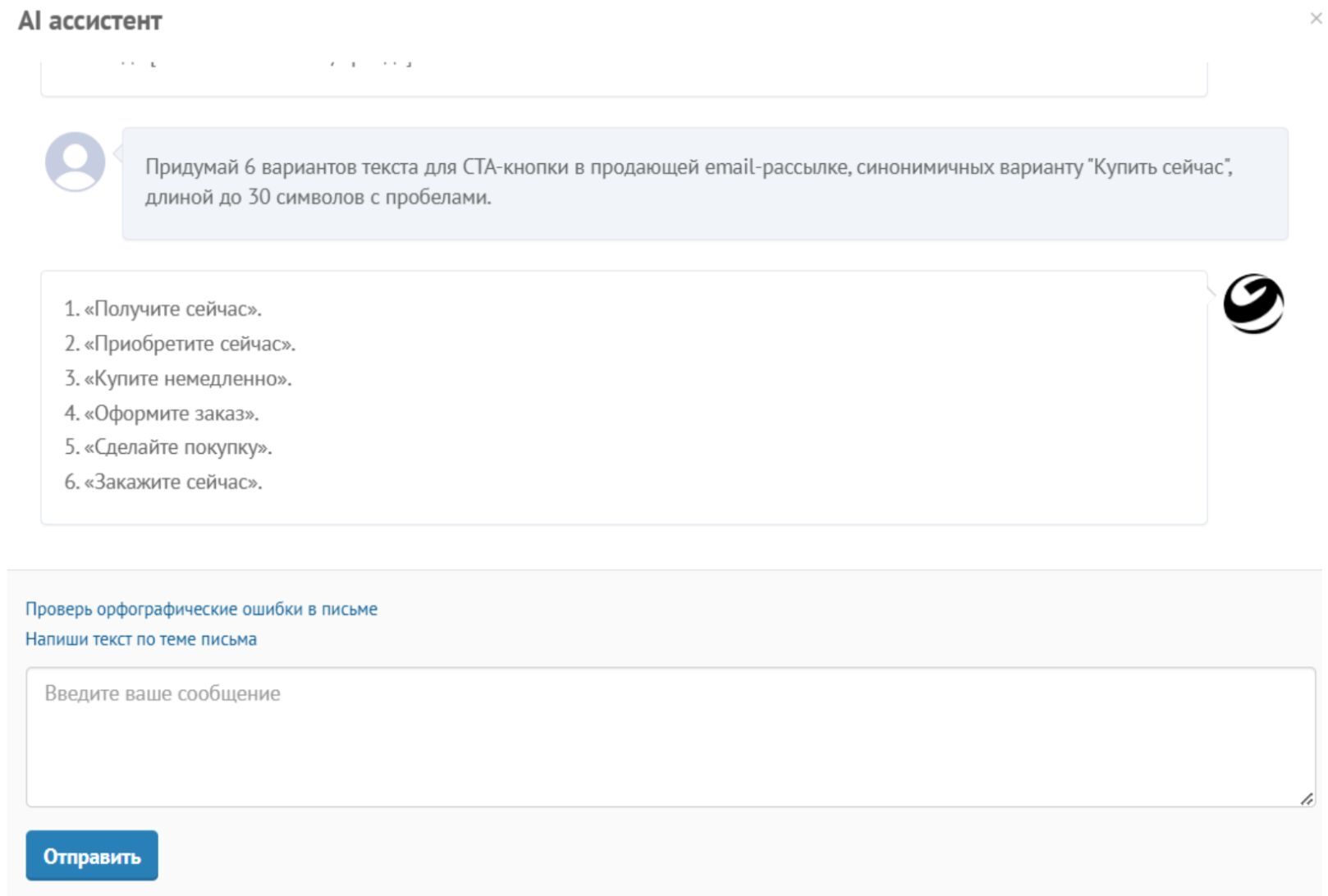1328x896 pixels.
Task: Click the AI assistant swirl logo
Action: point(1253,304)
